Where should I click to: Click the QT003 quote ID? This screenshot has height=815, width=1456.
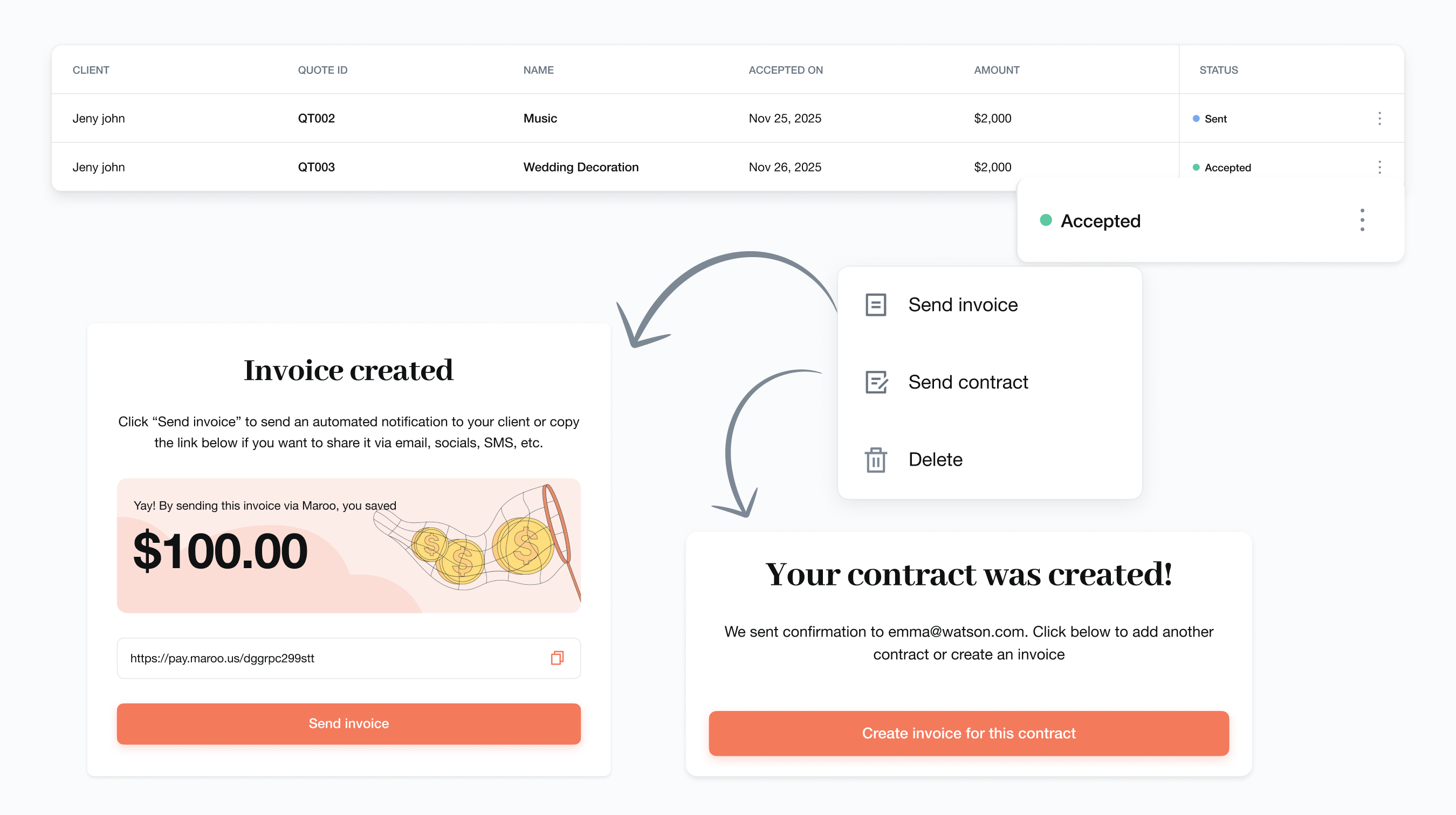(x=317, y=167)
